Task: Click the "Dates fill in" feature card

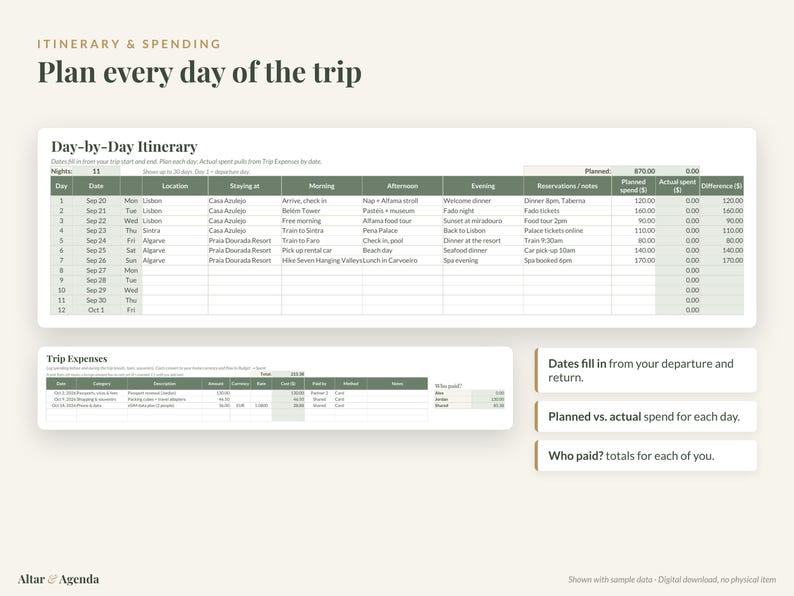Action: click(646, 370)
